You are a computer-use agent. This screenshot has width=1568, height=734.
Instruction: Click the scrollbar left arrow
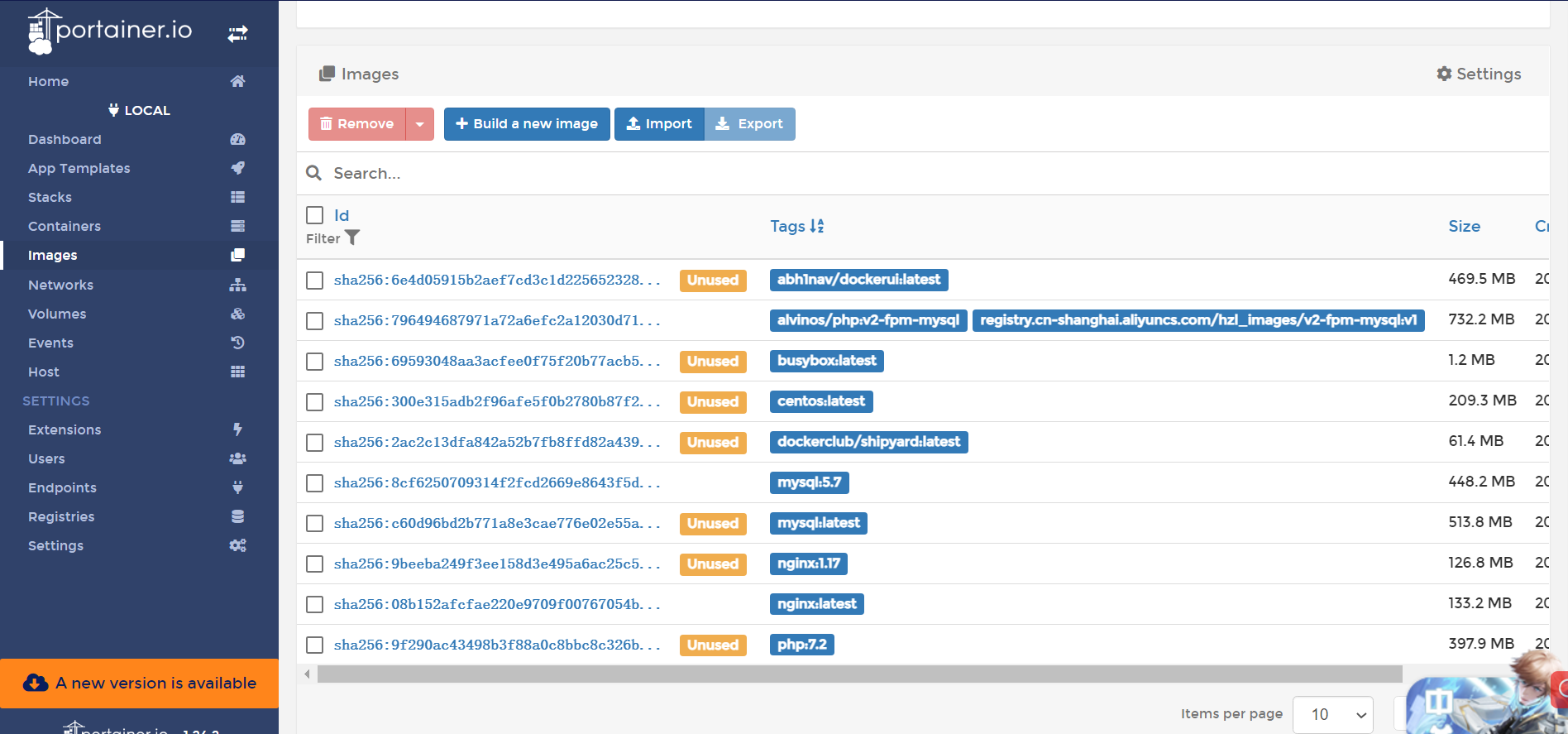(x=307, y=674)
